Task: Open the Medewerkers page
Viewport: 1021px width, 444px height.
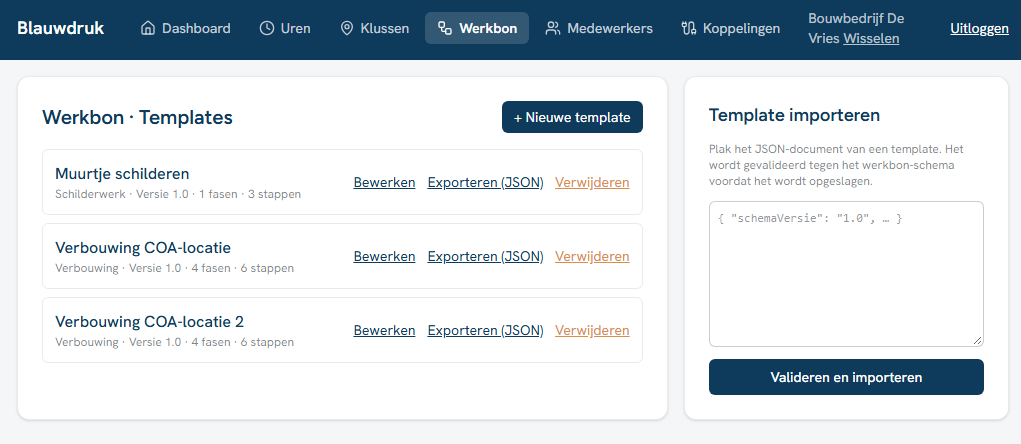Action: [x=599, y=28]
